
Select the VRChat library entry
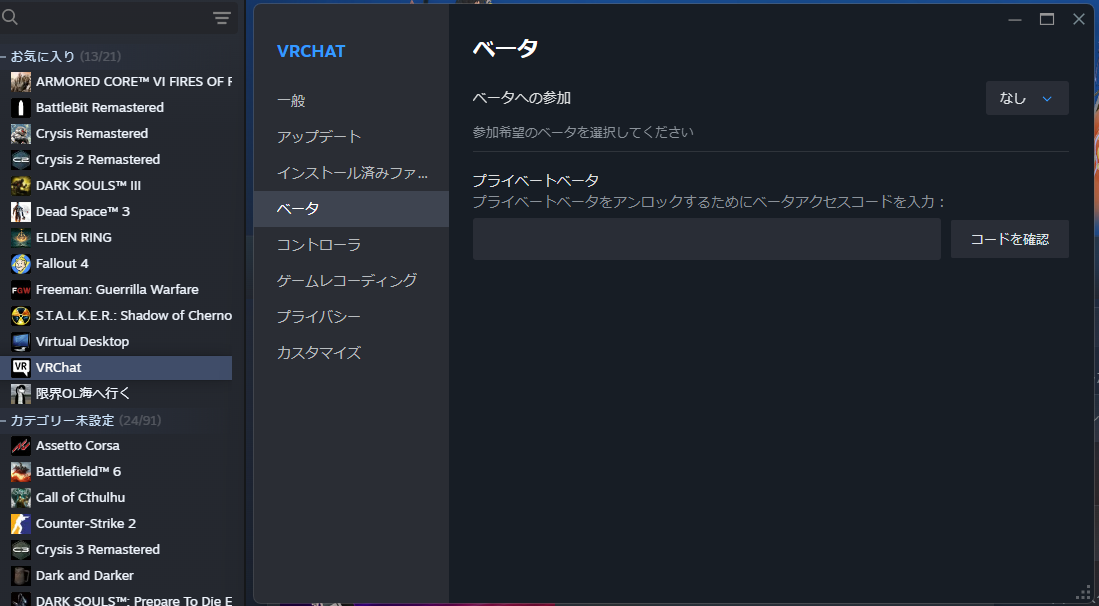click(116, 367)
